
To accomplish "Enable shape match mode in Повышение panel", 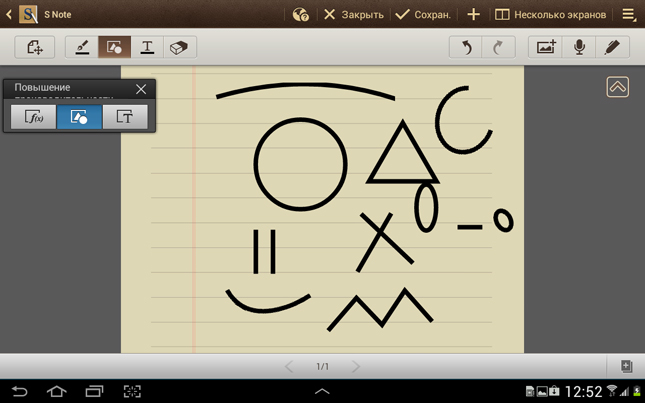I will [79, 117].
